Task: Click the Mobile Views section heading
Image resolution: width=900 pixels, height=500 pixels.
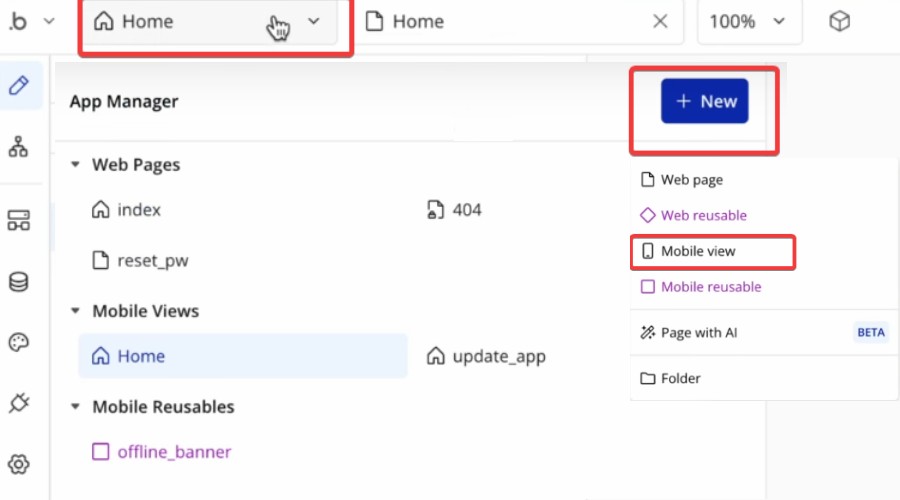Action: pyautogui.click(x=146, y=311)
